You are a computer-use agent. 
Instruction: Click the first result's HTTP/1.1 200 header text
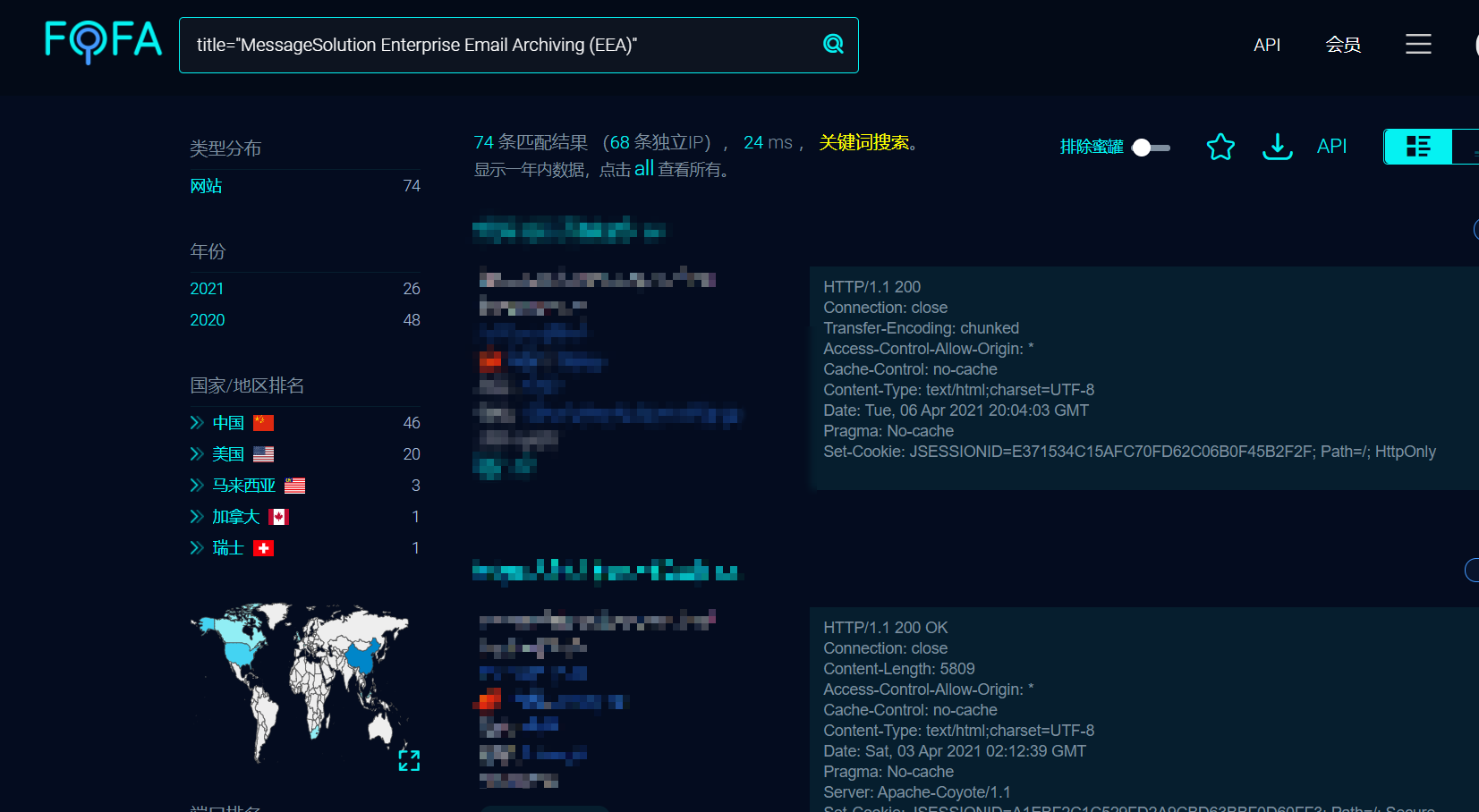coord(871,287)
